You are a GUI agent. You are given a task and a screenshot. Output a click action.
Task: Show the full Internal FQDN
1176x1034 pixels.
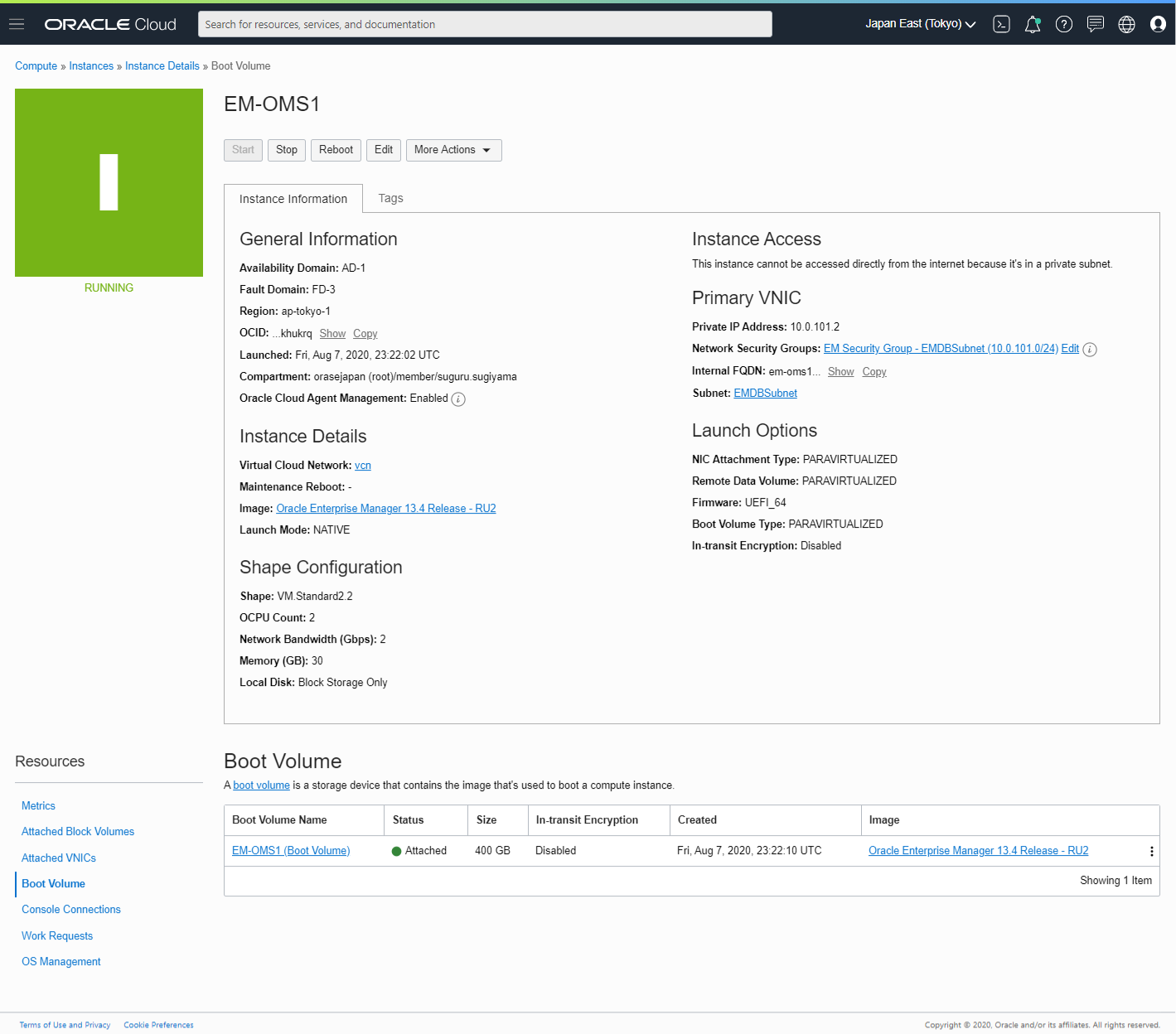click(x=840, y=371)
